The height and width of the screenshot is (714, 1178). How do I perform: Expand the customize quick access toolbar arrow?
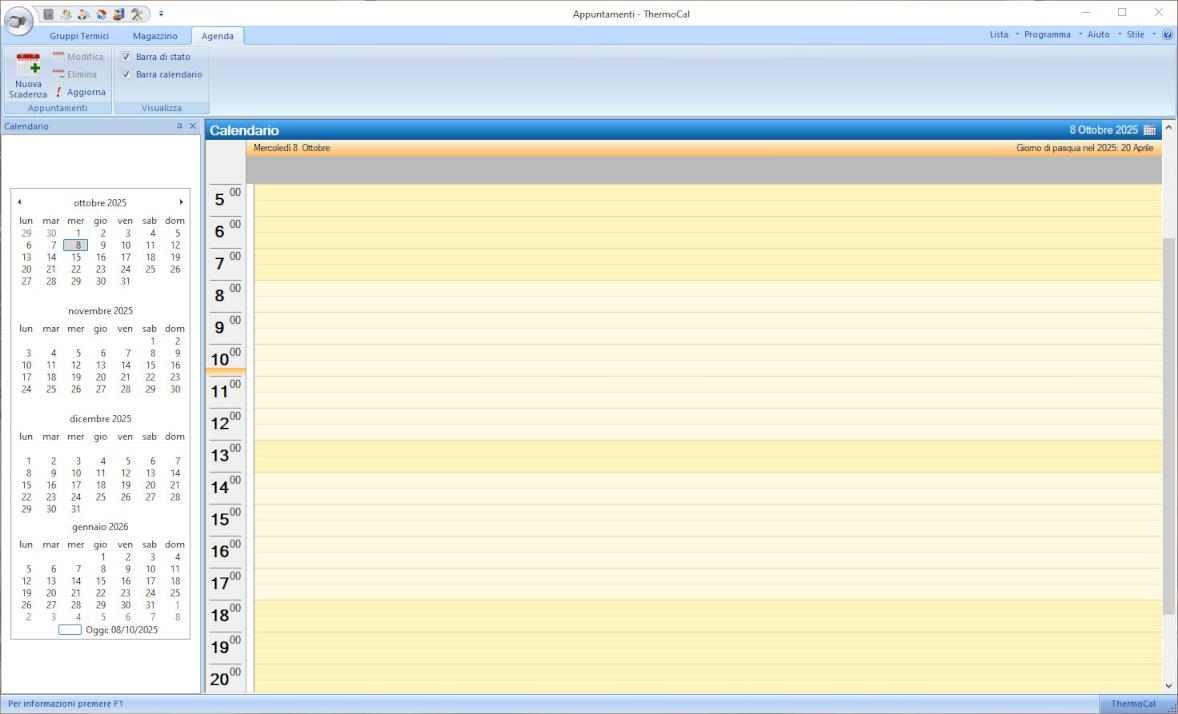[x=161, y=13]
